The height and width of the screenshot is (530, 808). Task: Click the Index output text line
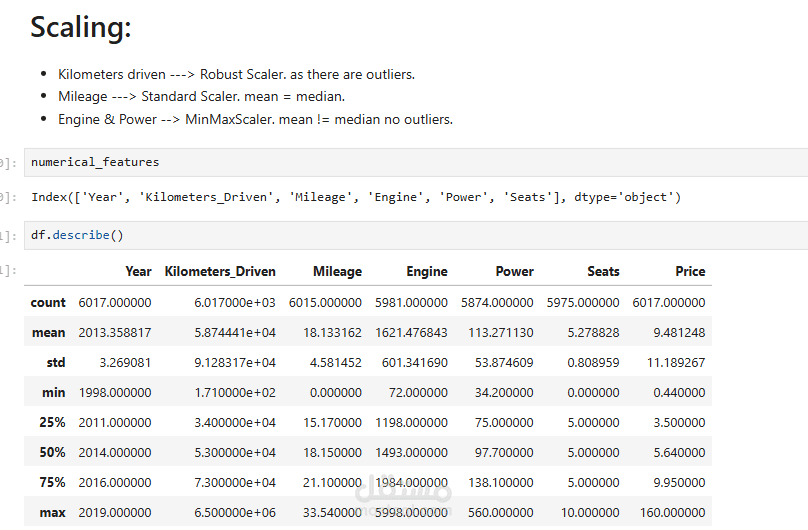coord(355,197)
